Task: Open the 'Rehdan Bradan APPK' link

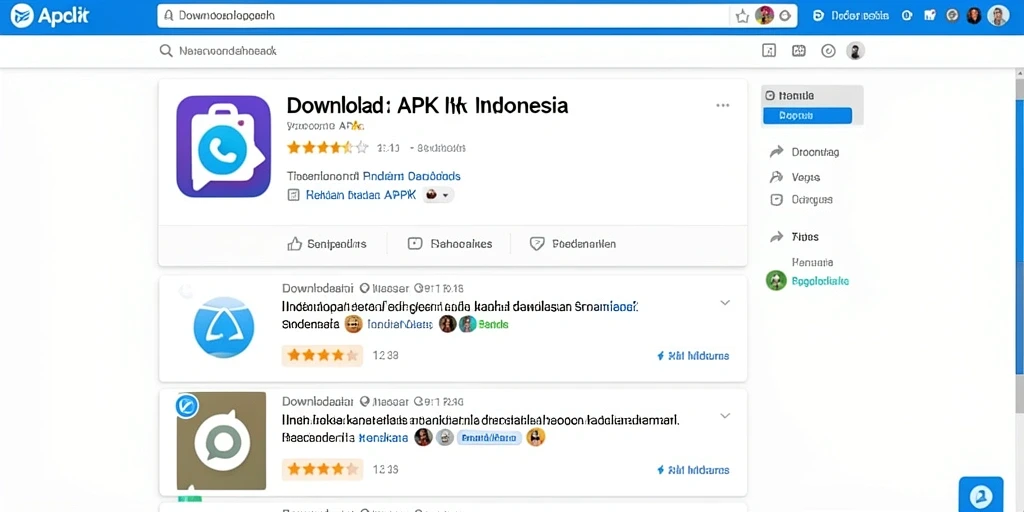Action: click(360, 195)
